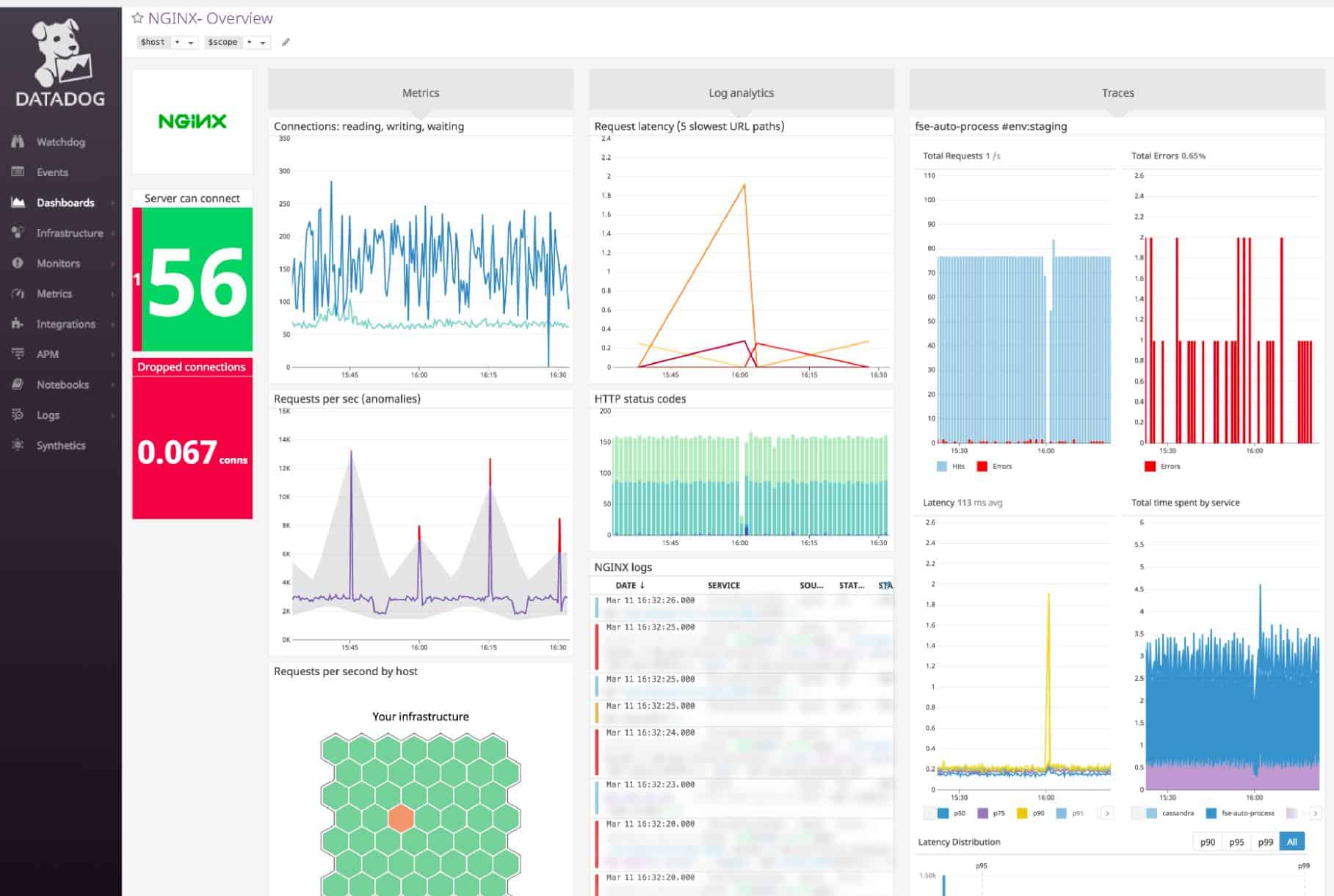The height and width of the screenshot is (896, 1334).
Task: Select All in Latency Distribution
Action: pos(1292,842)
